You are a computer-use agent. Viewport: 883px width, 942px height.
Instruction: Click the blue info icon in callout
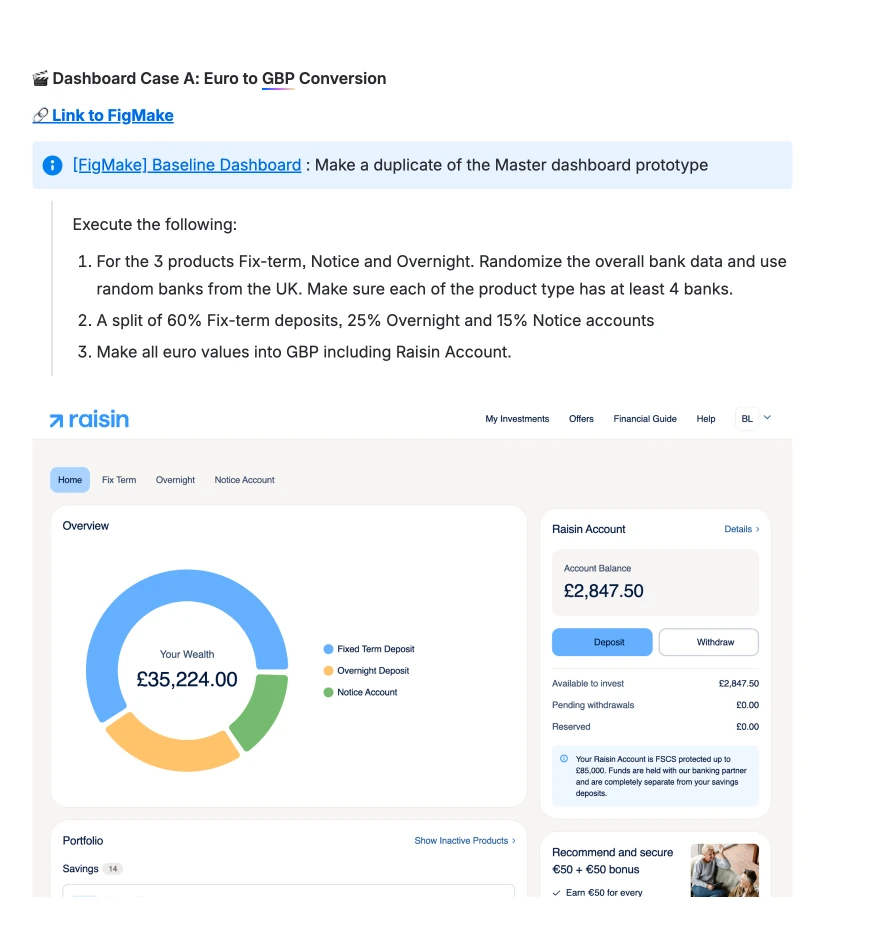(x=52, y=165)
